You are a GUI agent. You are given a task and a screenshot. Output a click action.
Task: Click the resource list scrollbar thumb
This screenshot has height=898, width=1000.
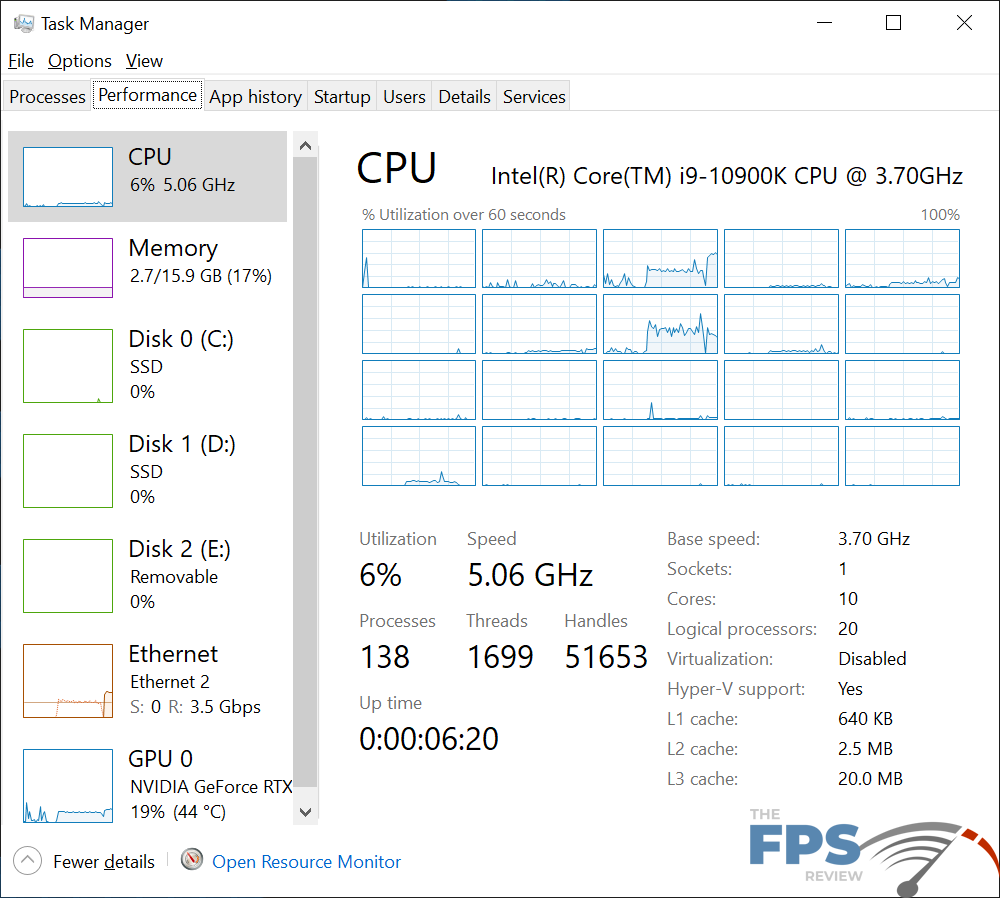305,473
